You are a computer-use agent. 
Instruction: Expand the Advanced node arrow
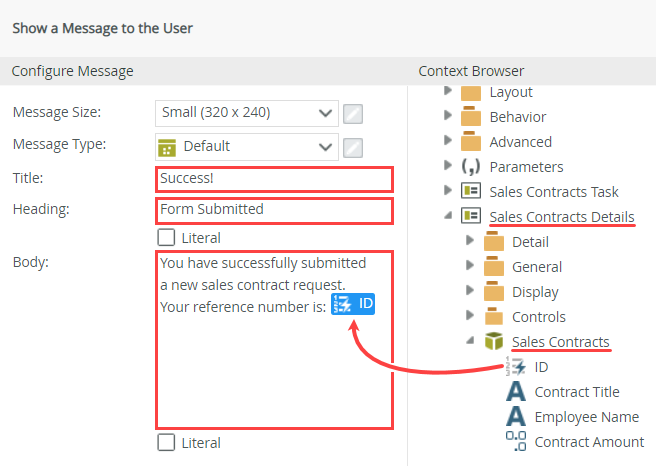[x=448, y=140]
